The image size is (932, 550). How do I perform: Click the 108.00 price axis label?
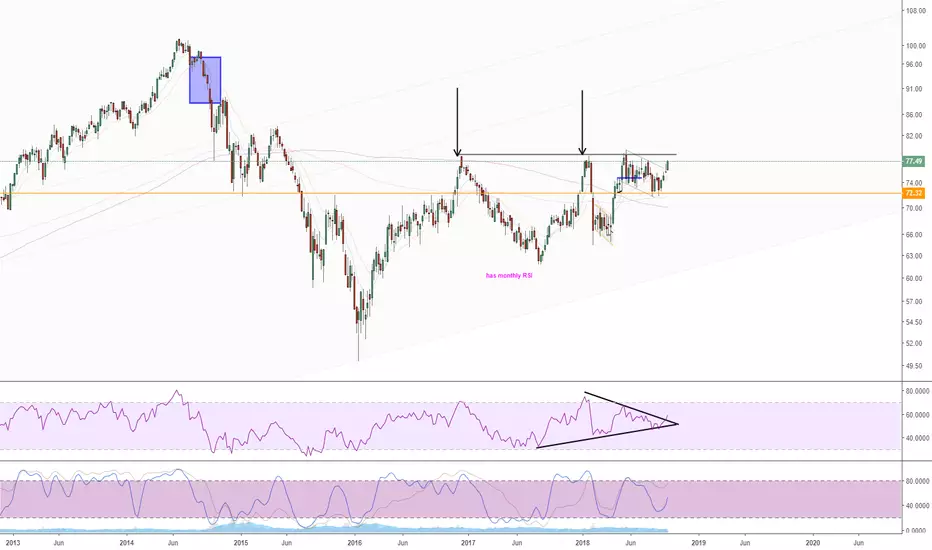click(x=915, y=11)
